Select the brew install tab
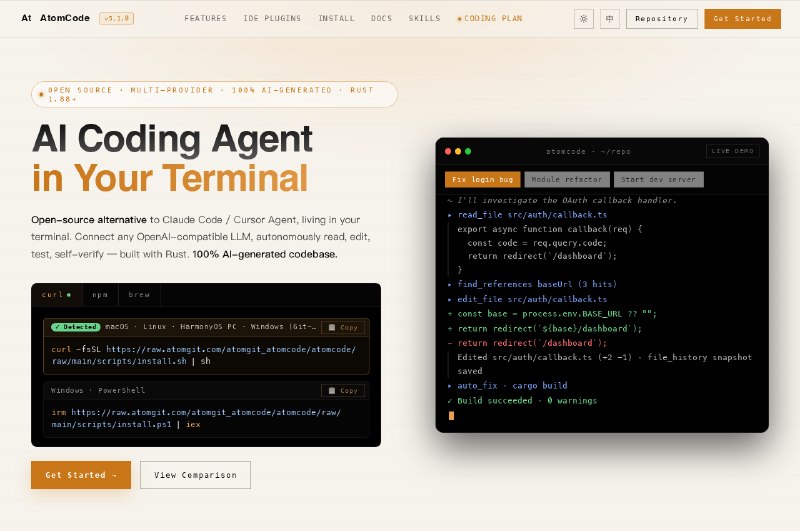800x531 pixels. pos(139,295)
